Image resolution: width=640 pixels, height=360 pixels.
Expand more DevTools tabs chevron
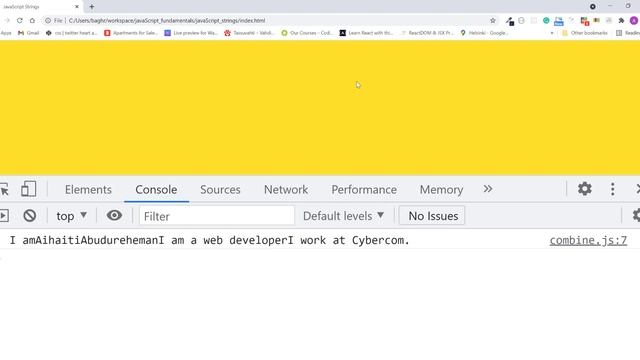(488, 189)
